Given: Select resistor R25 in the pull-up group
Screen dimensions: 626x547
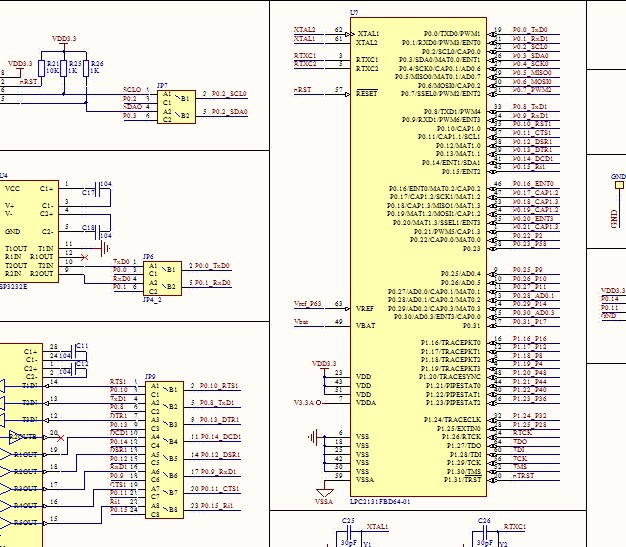Looking at the screenshot, I should pyautogui.click(x=63, y=68).
